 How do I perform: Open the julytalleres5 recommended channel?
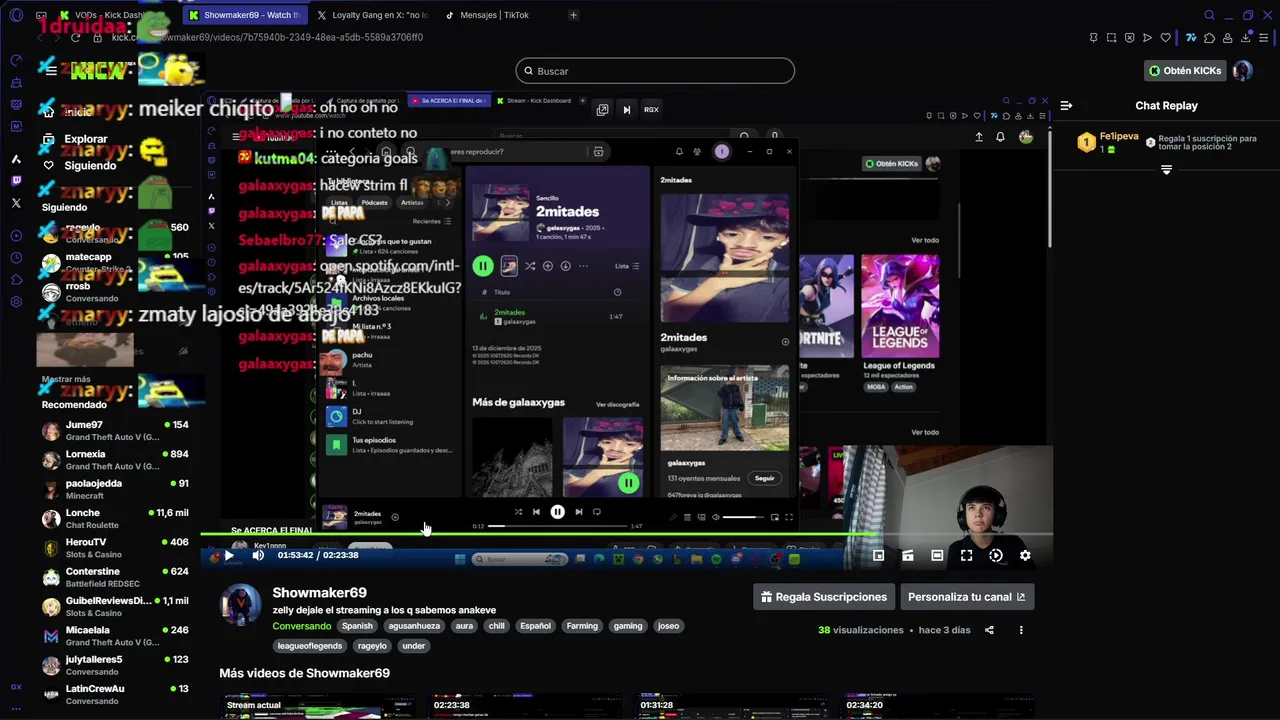pyautogui.click(x=114, y=665)
